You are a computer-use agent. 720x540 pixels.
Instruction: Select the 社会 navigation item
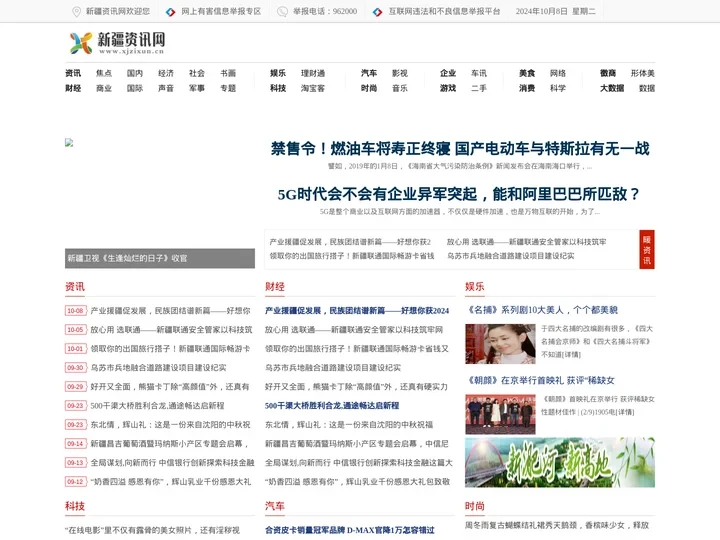pos(197,73)
